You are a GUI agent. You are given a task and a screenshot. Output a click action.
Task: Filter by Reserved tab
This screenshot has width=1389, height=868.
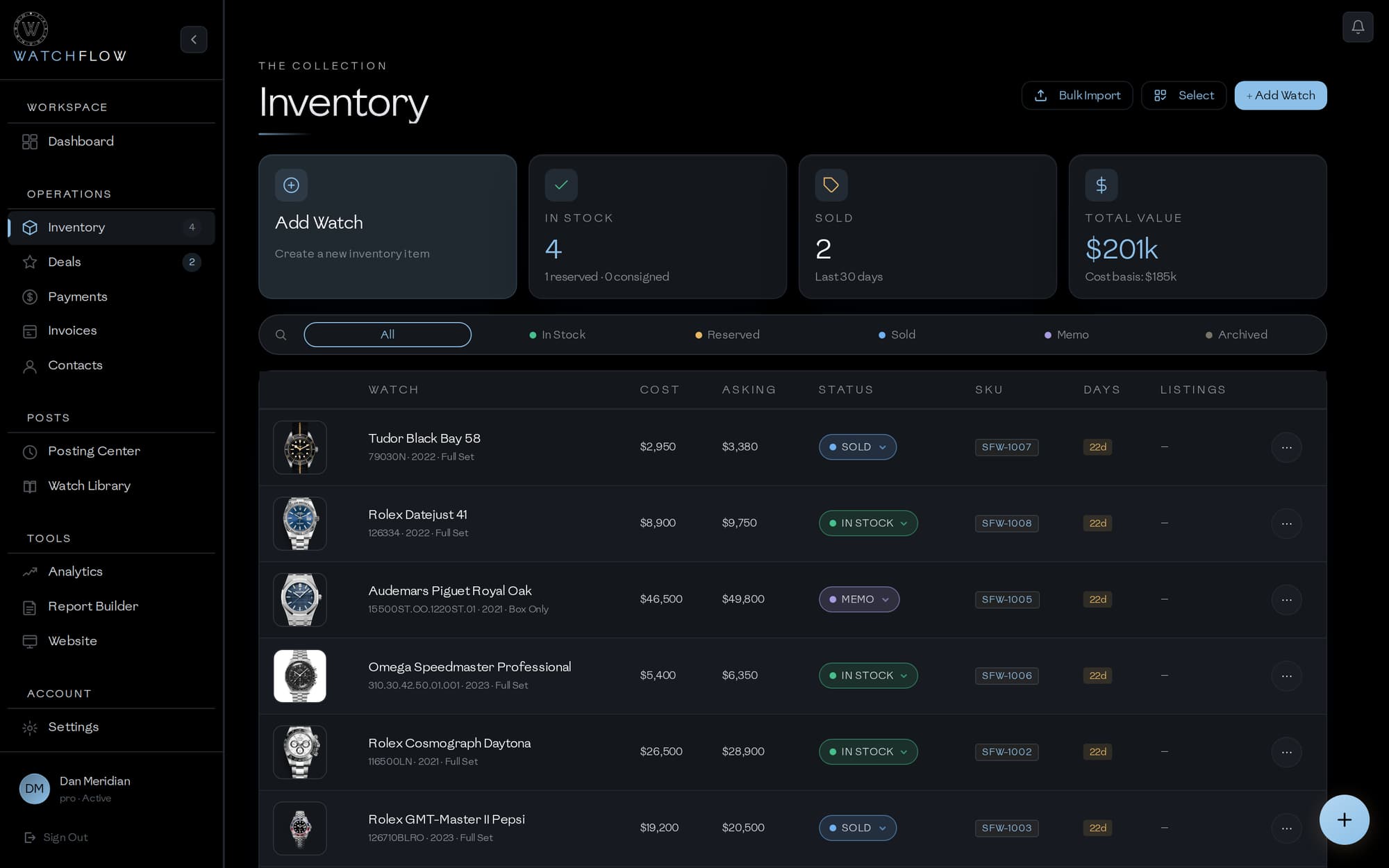[727, 335]
